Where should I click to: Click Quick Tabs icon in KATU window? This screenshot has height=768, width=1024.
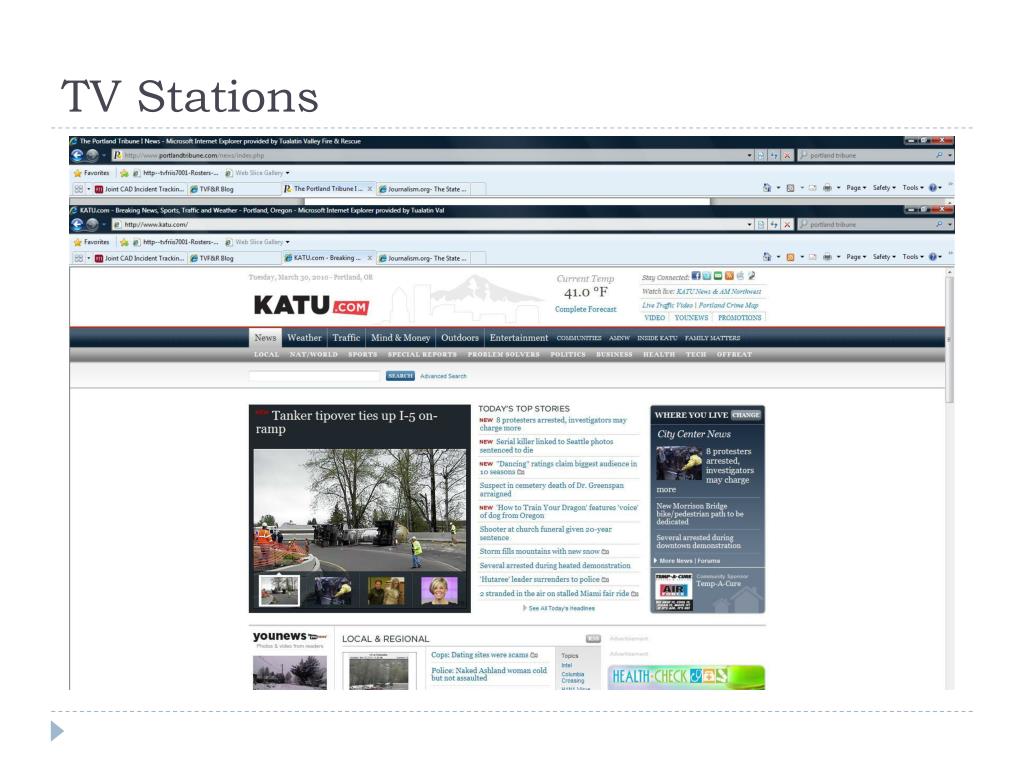tap(78, 258)
